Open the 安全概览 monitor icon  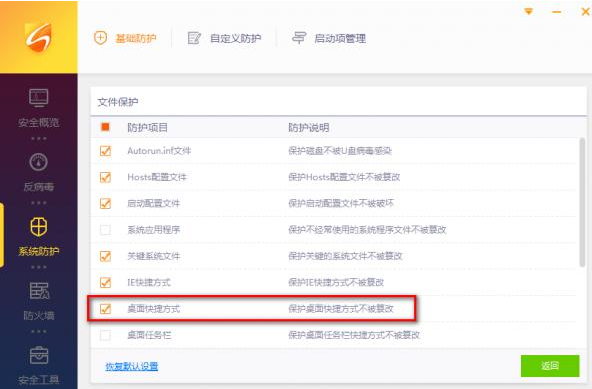[39, 97]
